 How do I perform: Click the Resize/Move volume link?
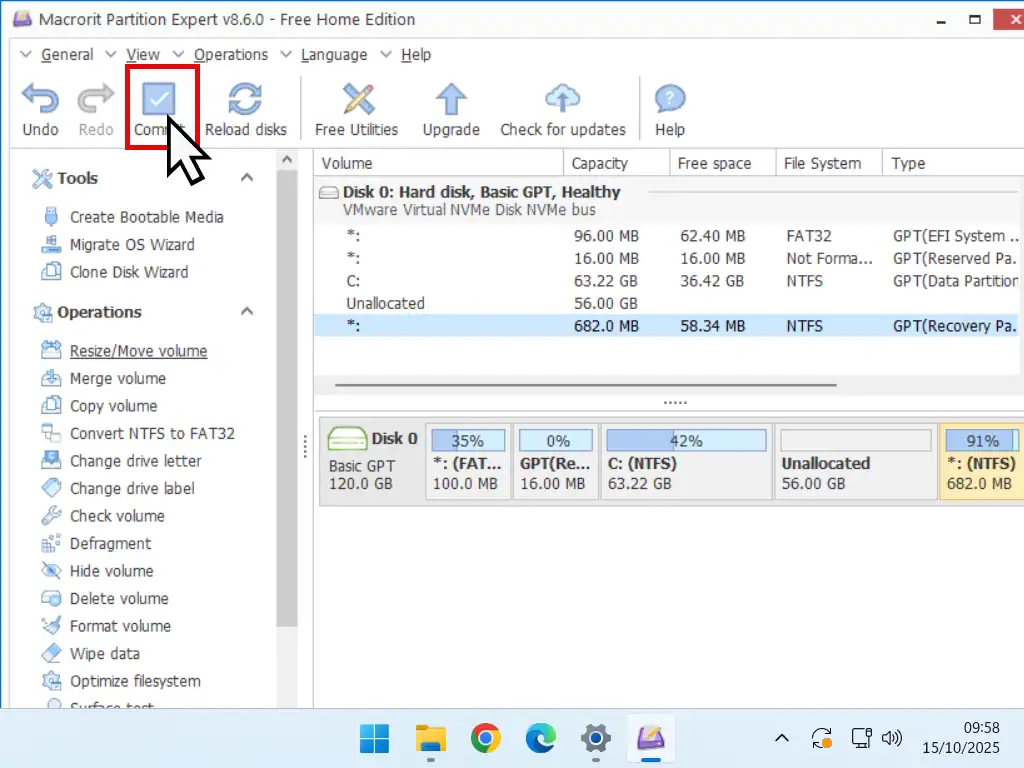click(x=138, y=351)
